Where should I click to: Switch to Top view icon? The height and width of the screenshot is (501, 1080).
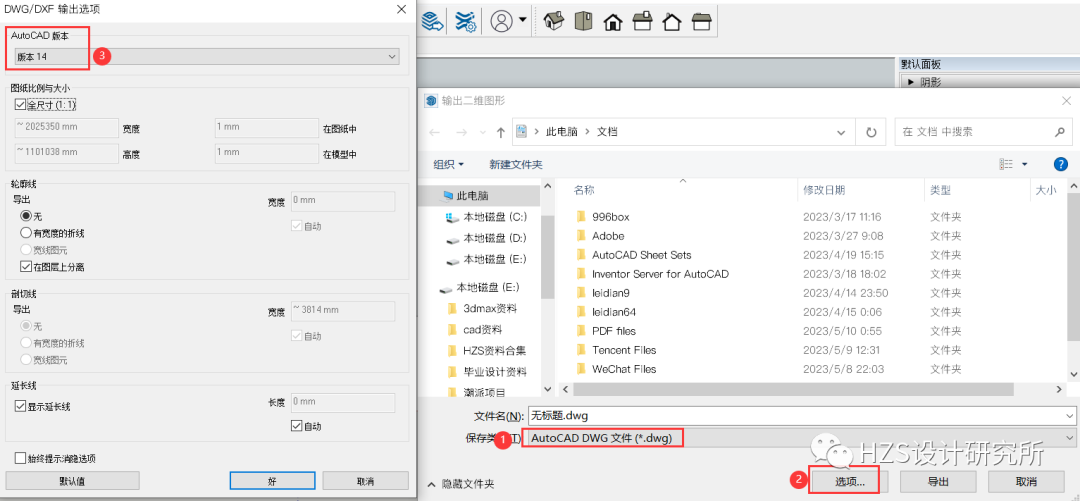pos(583,21)
